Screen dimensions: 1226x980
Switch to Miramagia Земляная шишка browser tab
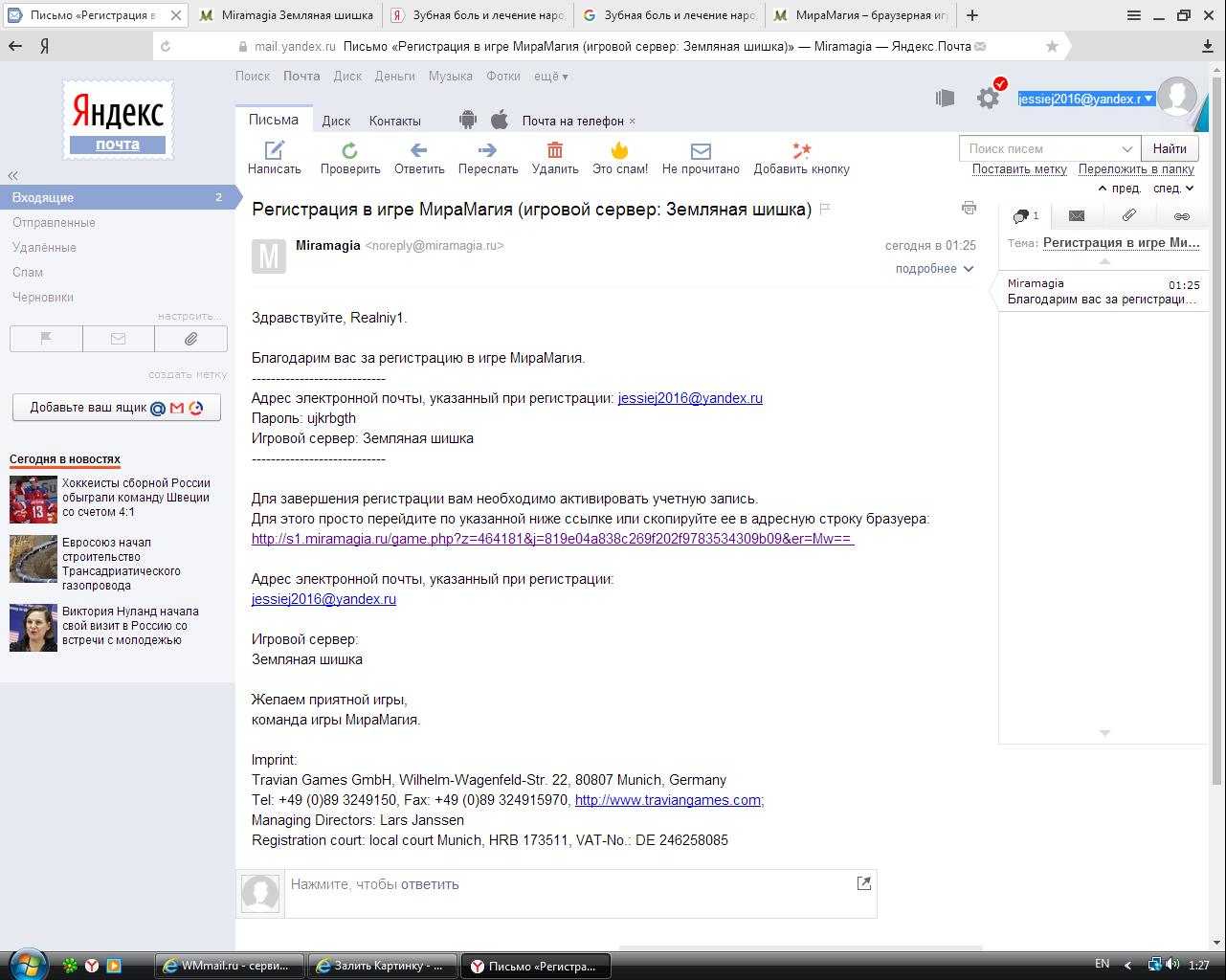coord(288,15)
